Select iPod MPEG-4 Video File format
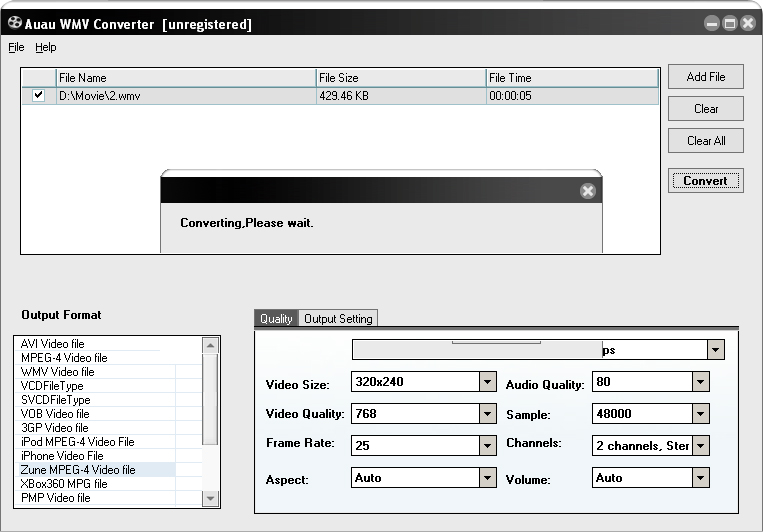This screenshot has width=763, height=532. click(x=77, y=442)
